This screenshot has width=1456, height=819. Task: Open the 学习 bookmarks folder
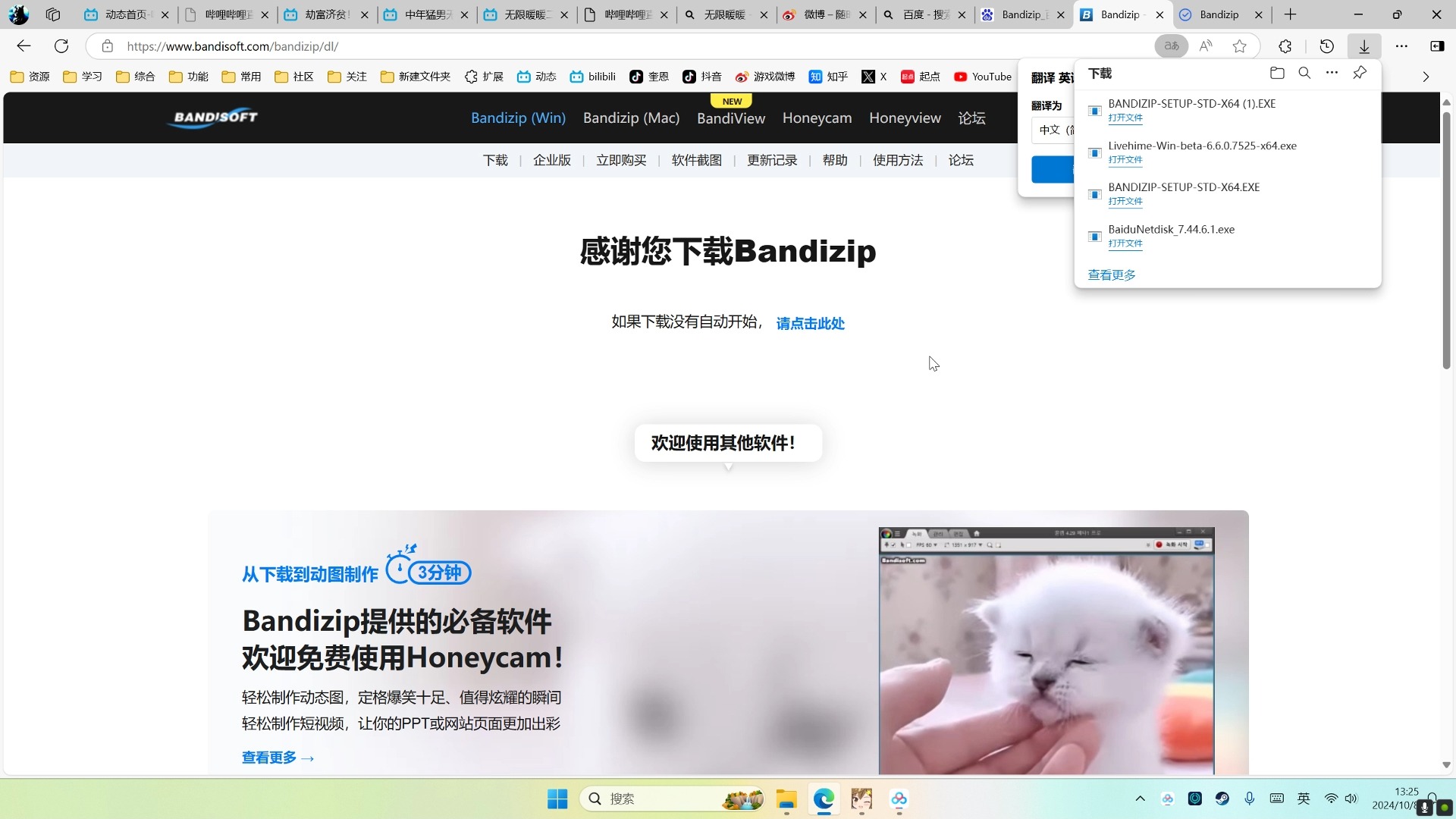[x=83, y=77]
